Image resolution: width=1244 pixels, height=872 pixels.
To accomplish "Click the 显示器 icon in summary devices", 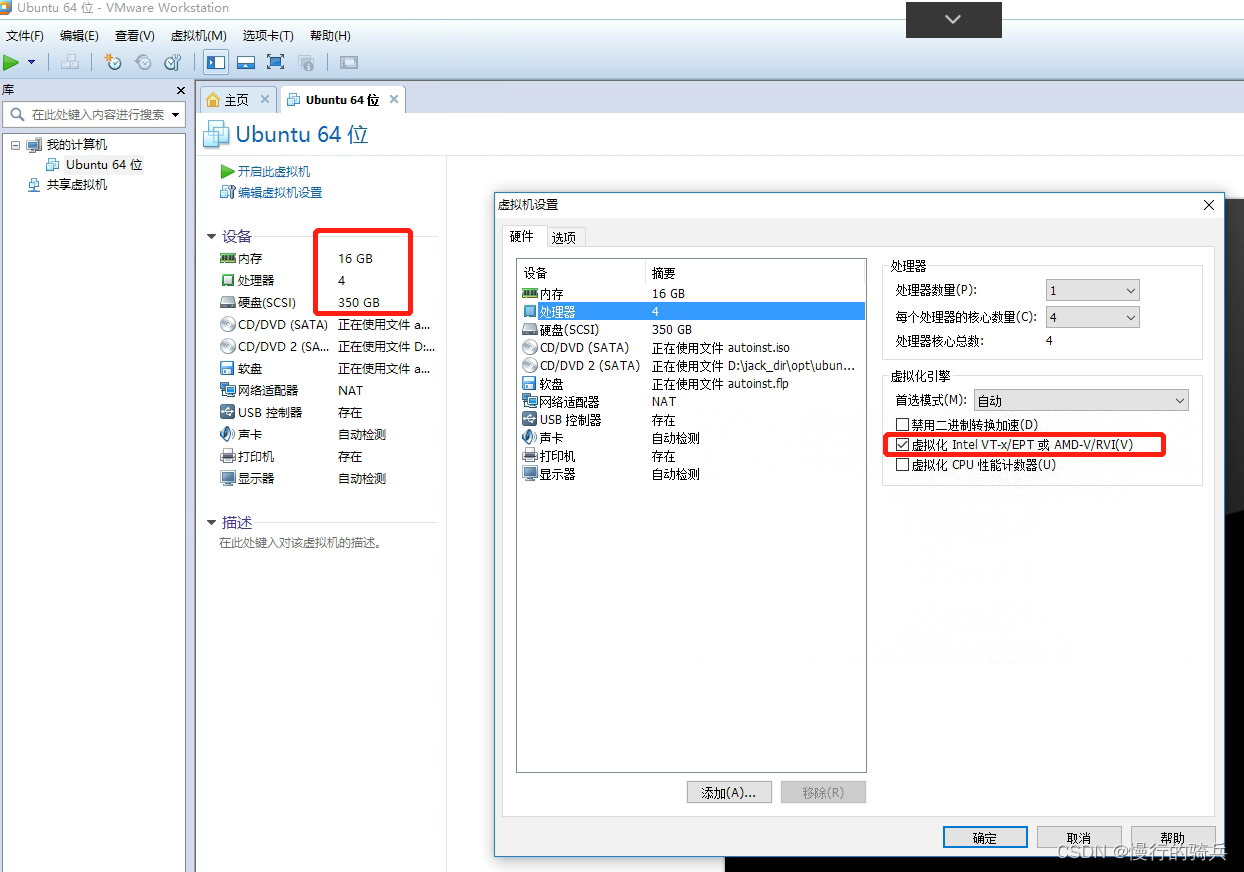I will coord(228,479).
